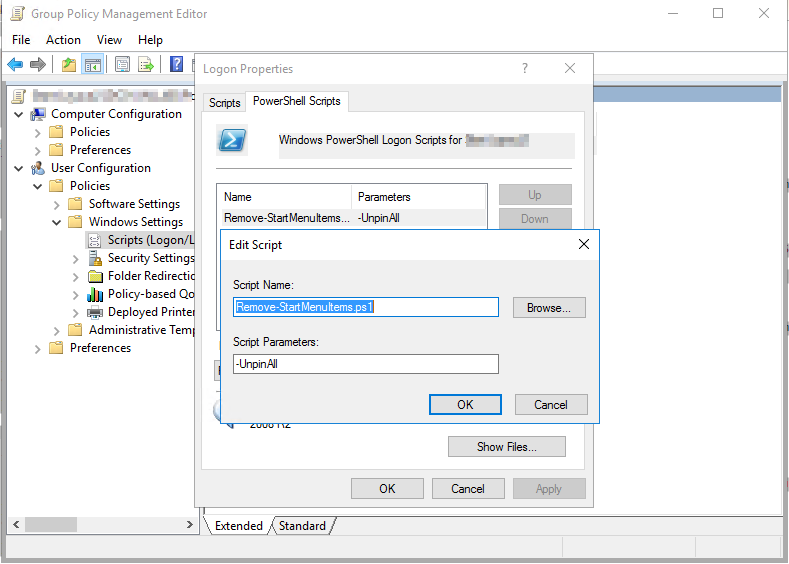The width and height of the screenshot is (789, 564).
Task: Open the Action menu
Action: [x=63, y=40]
